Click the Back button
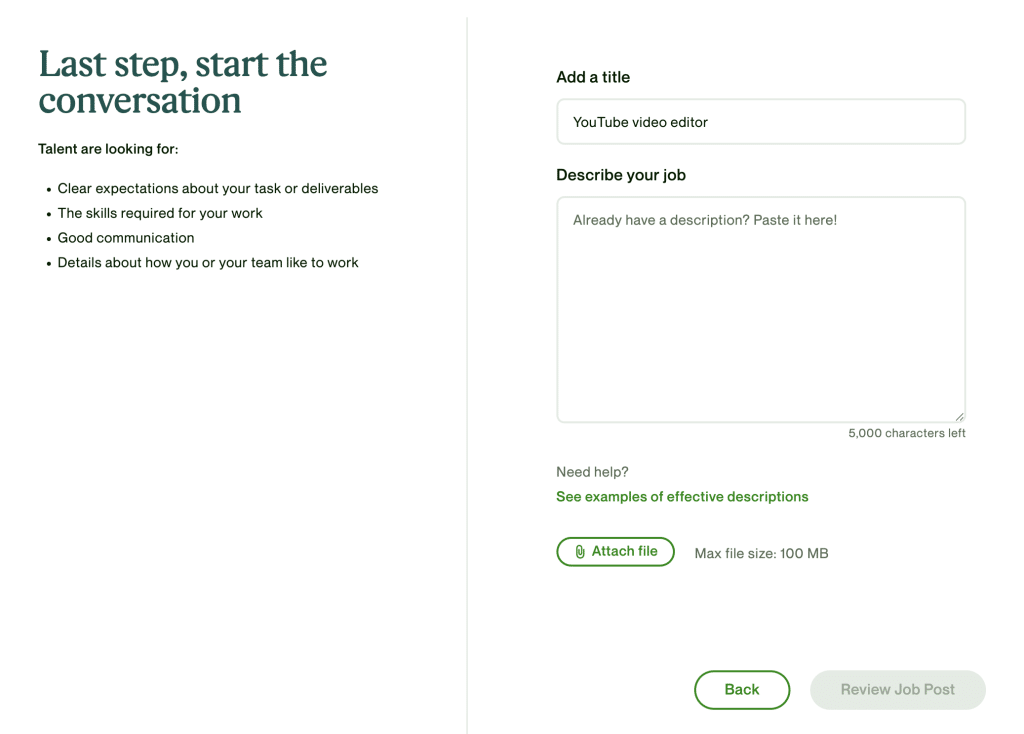Screen dimensions: 1024x734 742,689
